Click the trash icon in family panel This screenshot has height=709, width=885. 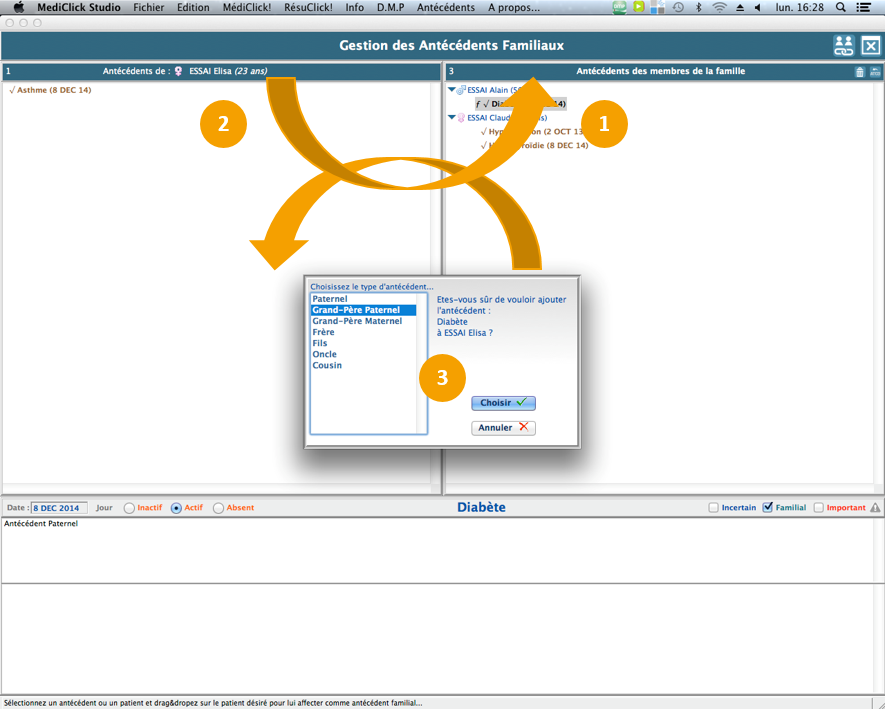[x=860, y=72]
